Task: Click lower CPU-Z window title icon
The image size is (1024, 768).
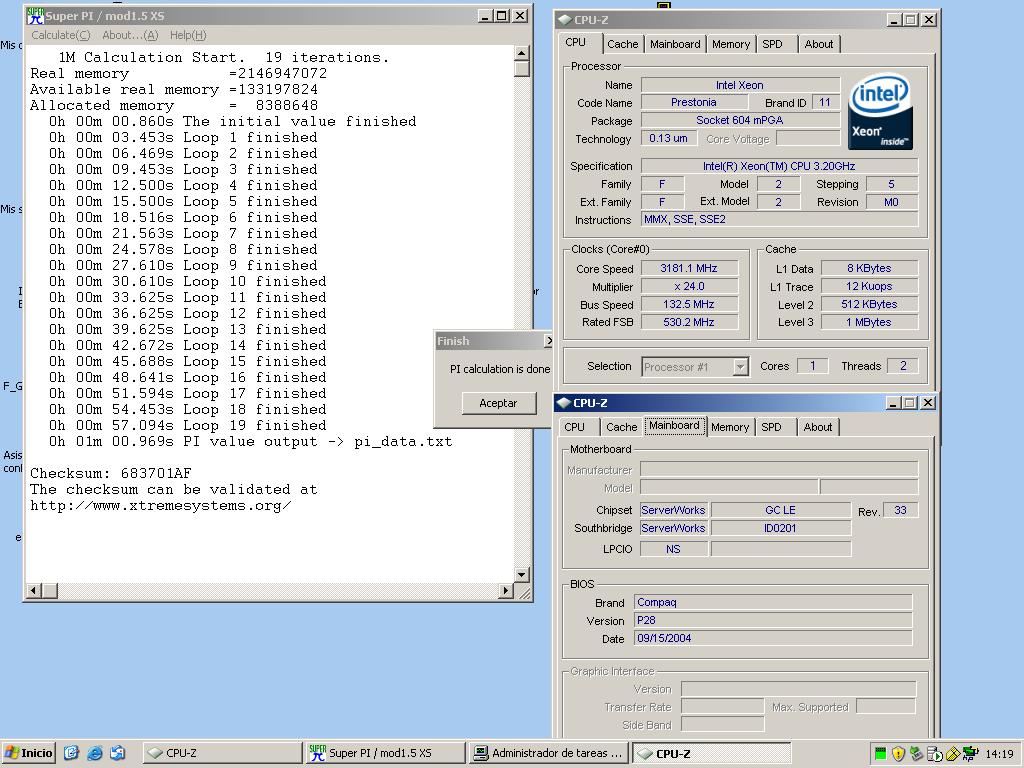Action: click(x=564, y=403)
